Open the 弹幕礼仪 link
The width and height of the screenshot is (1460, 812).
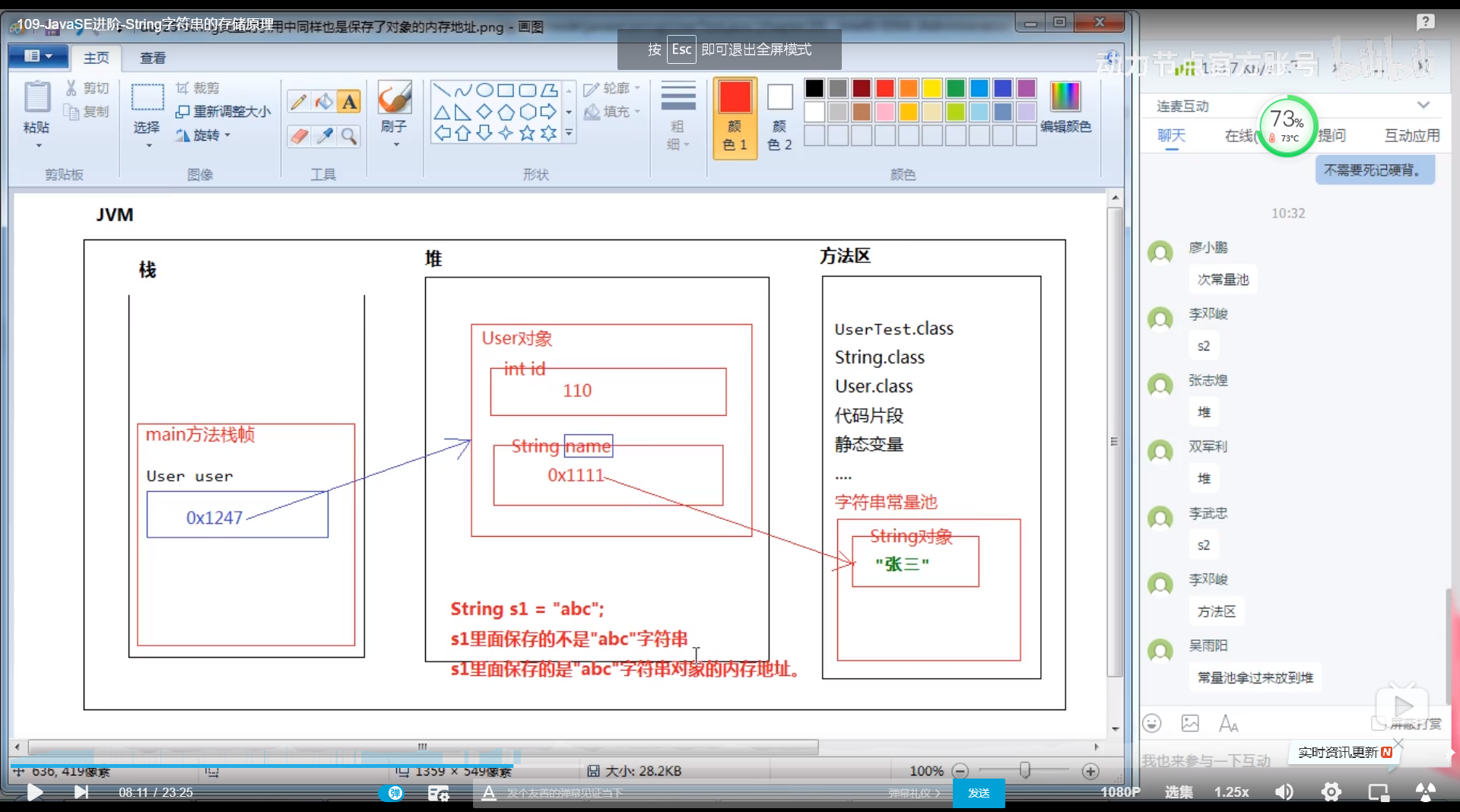tap(913, 793)
